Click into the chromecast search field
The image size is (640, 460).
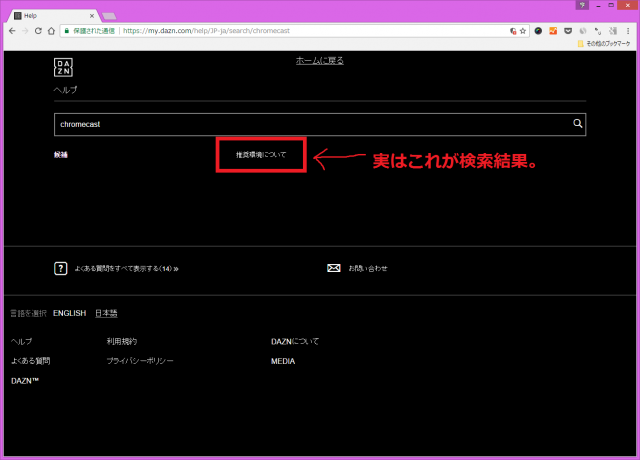coord(320,124)
